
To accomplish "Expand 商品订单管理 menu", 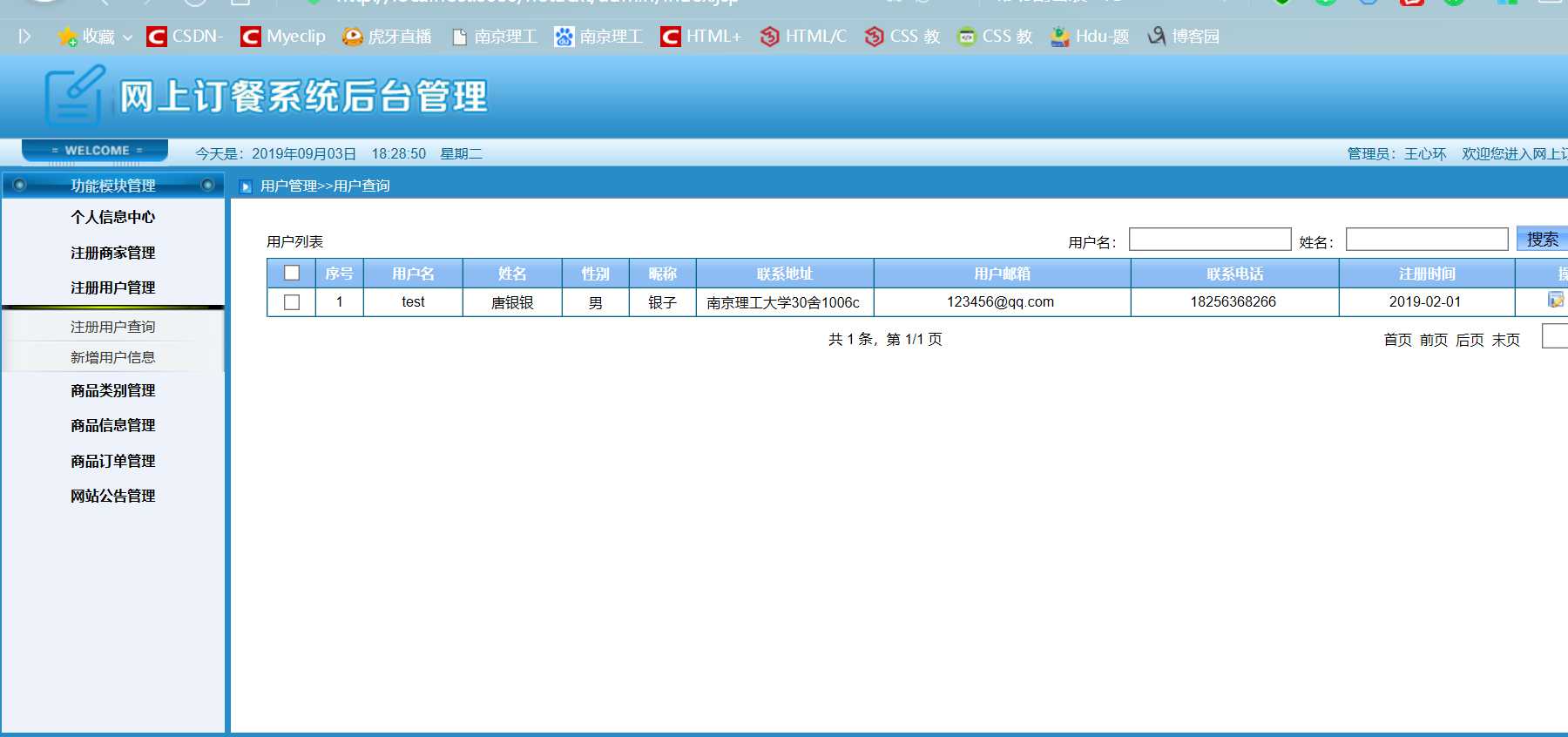I will (x=113, y=461).
